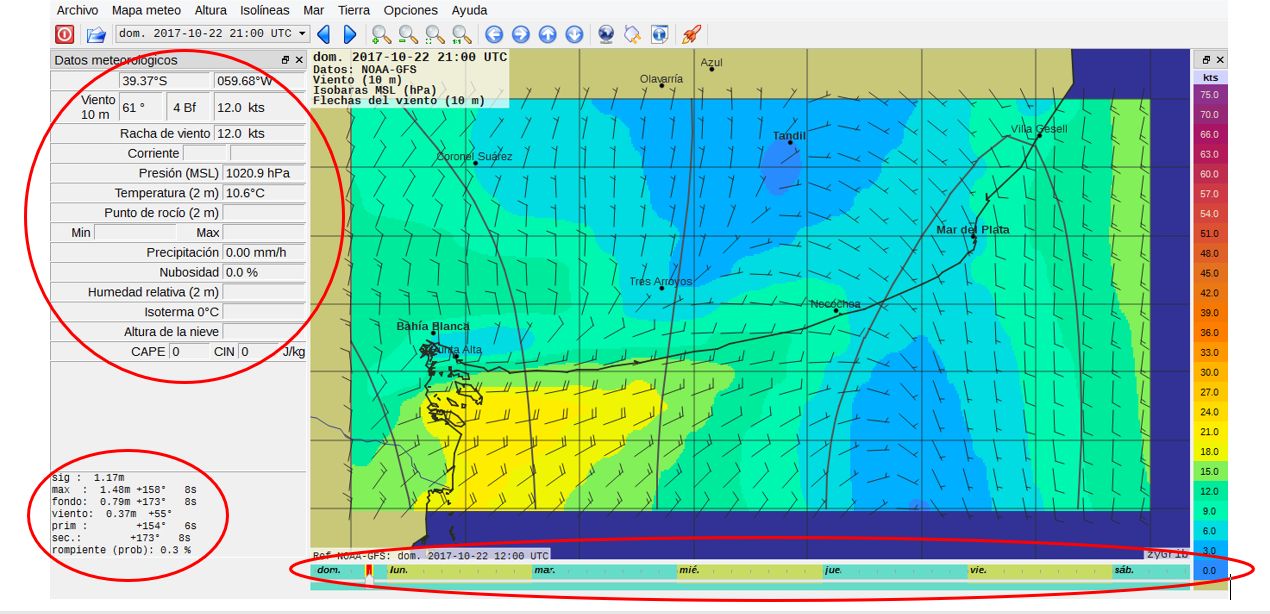The width and height of the screenshot is (1270, 614).
Task: Click Bahía Blanca city label on map
Action: (433, 326)
